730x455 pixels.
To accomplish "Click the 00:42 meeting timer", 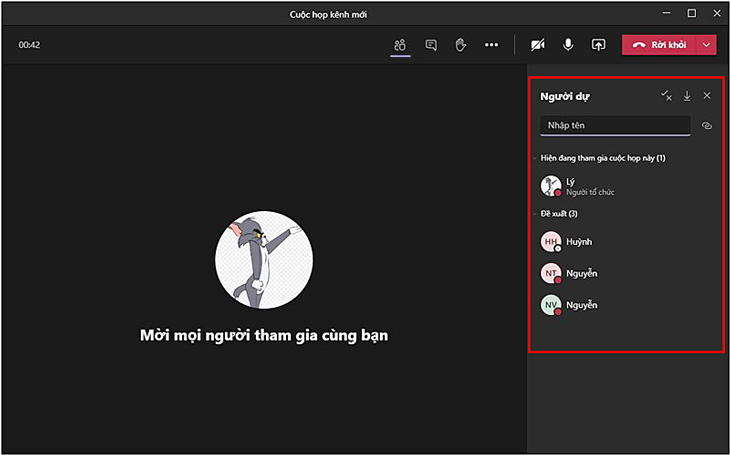I will pyautogui.click(x=29, y=45).
